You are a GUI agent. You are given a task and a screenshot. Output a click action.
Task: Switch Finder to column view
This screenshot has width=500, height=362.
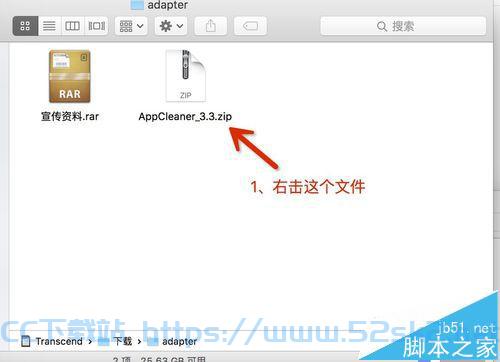72,26
